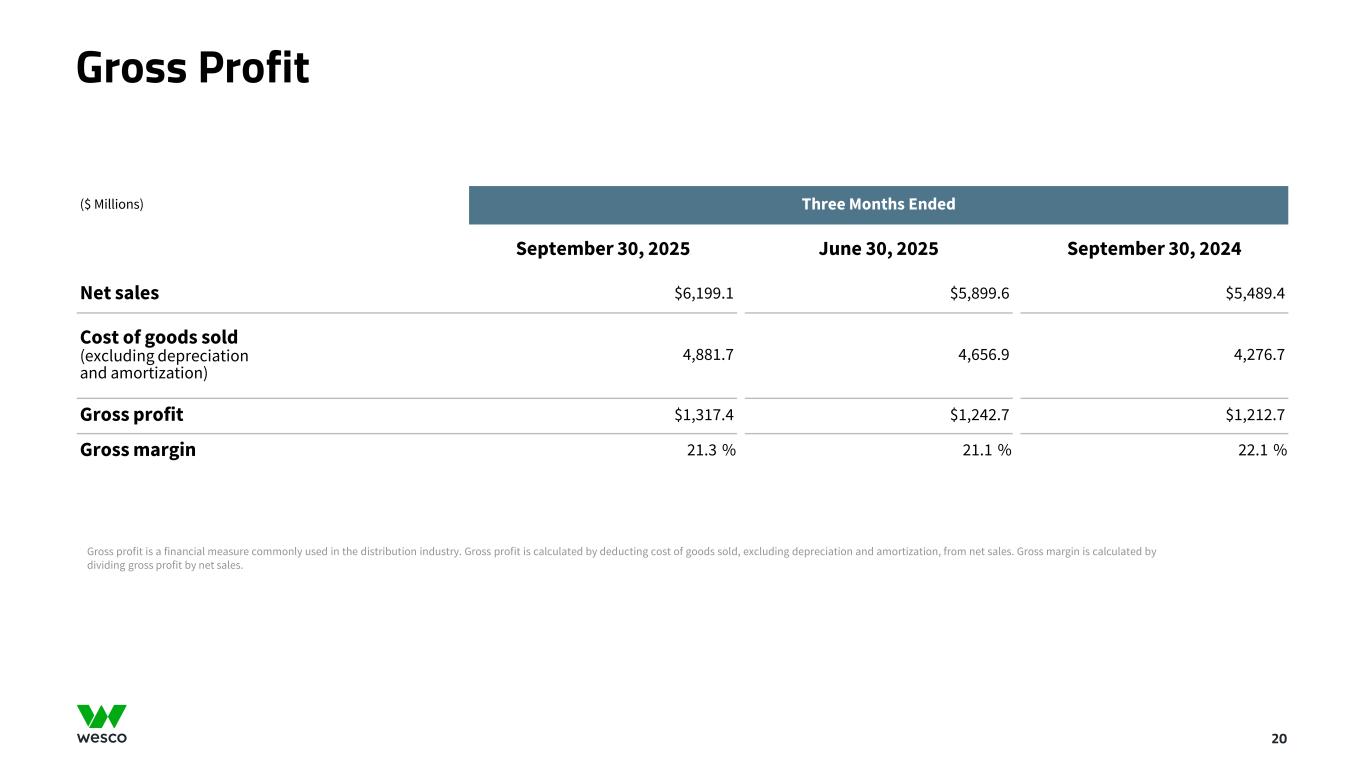The width and height of the screenshot is (1365, 768).
Task: Click the ($ Millions) unit label
Action: pos(112,205)
